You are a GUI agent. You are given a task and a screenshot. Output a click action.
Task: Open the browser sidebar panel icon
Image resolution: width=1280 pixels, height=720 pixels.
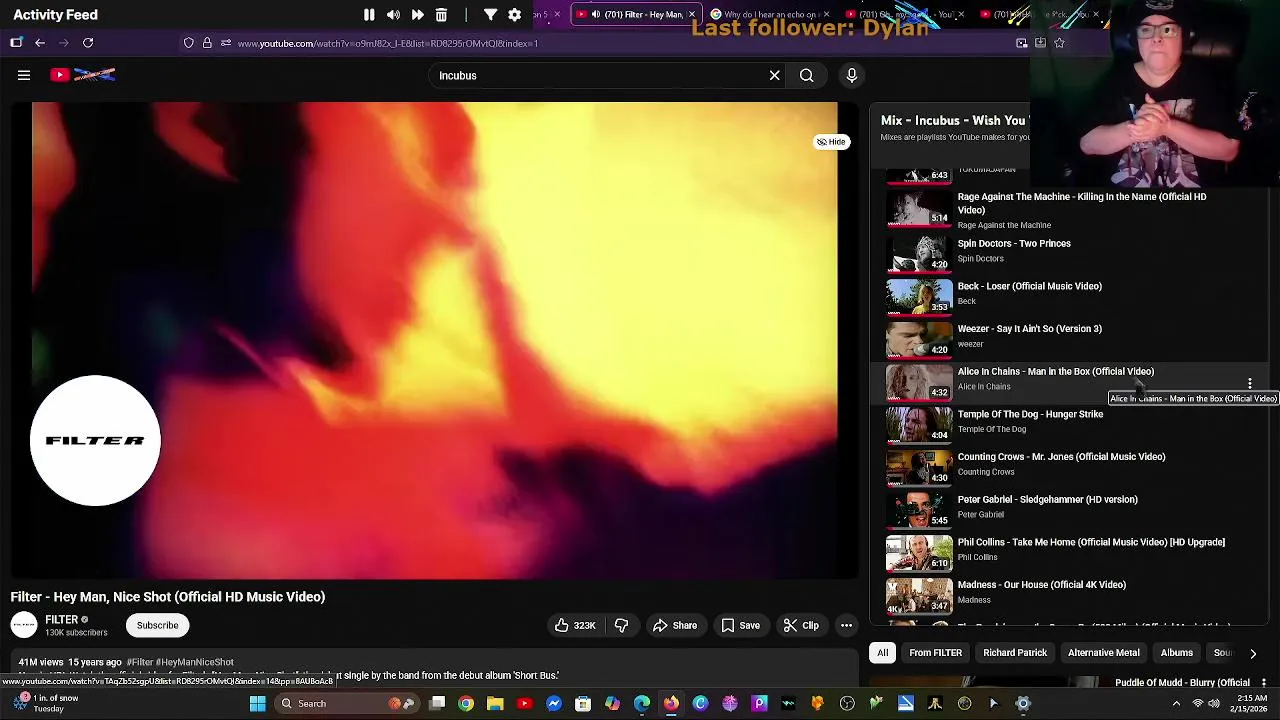pos(16,43)
